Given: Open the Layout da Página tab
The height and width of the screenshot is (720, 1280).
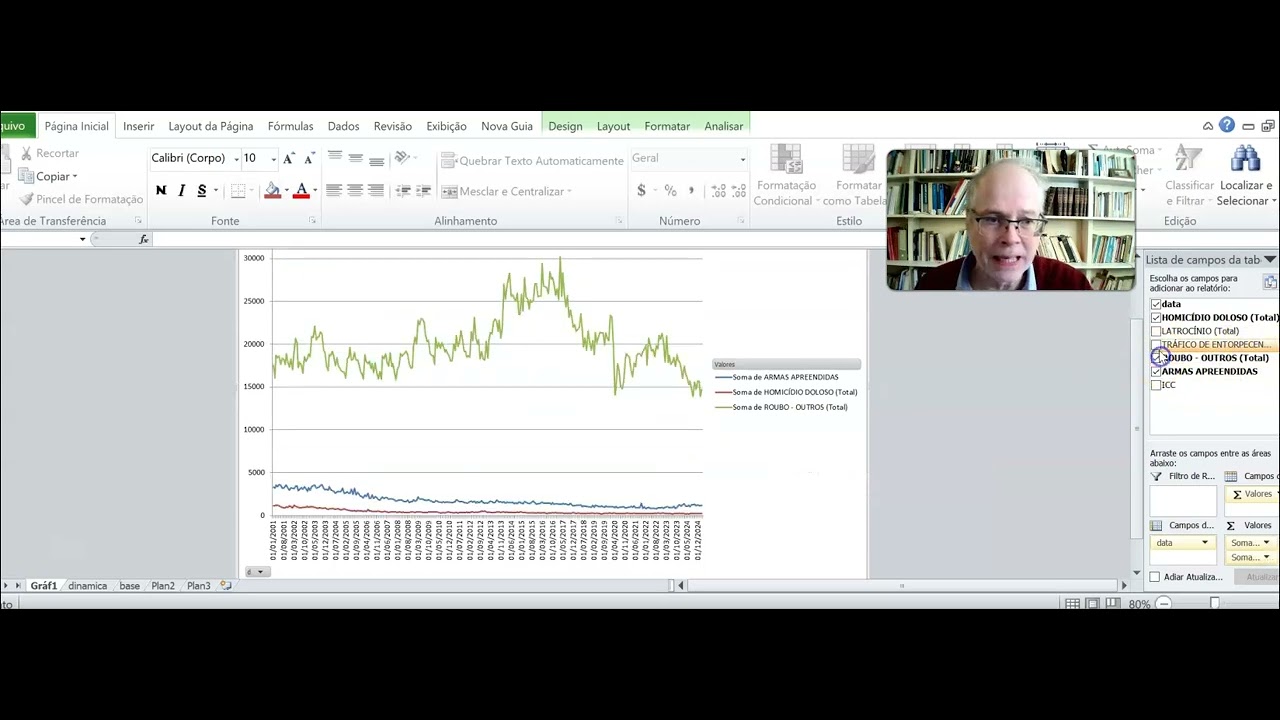Looking at the screenshot, I should pos(211,126).
